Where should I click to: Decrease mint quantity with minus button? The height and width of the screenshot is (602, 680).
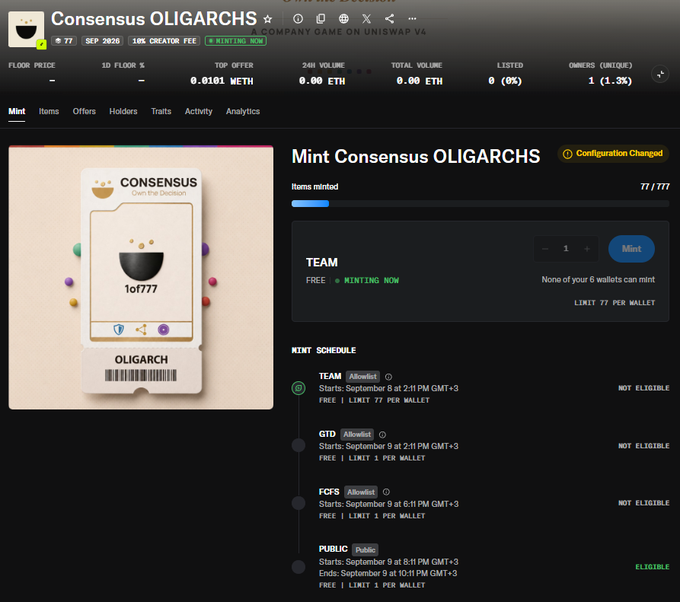(x=545, y=249)
